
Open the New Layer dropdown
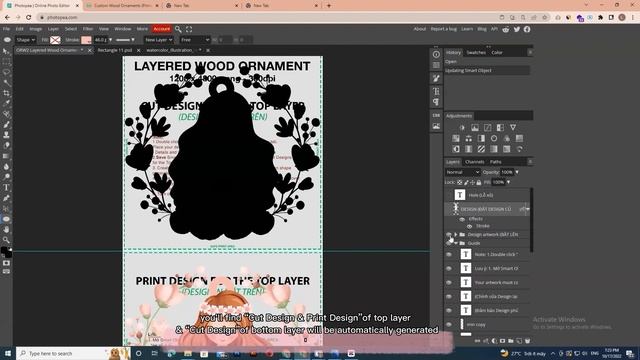(x=158, y=40)
